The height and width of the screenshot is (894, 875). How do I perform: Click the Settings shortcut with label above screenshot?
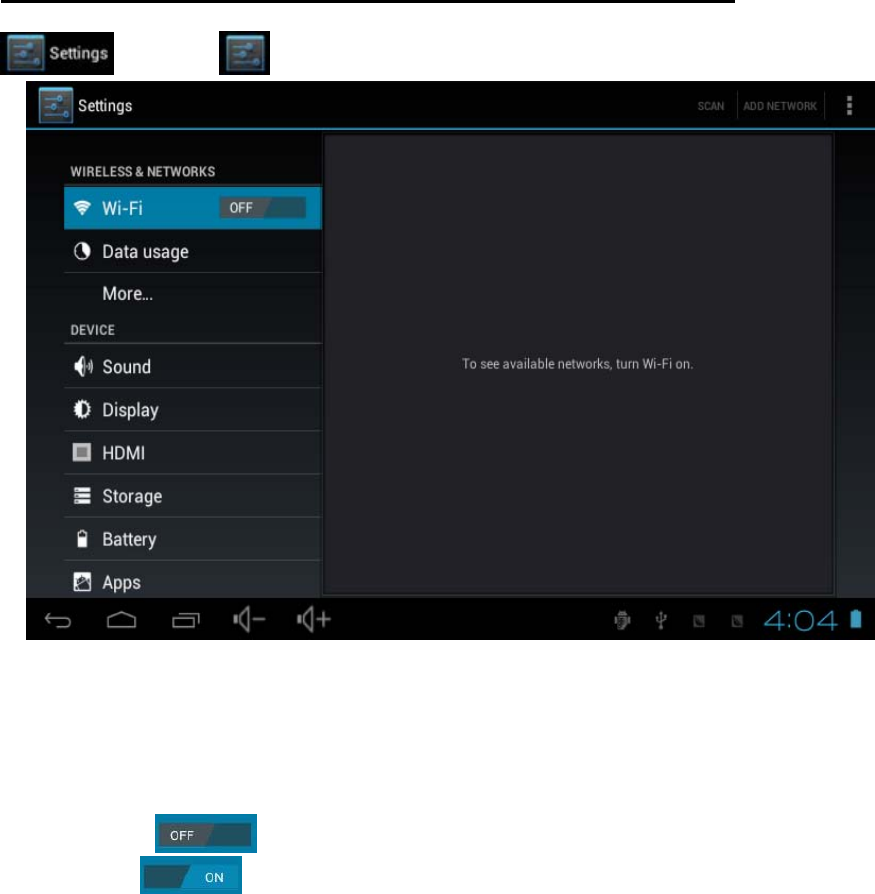57,53
